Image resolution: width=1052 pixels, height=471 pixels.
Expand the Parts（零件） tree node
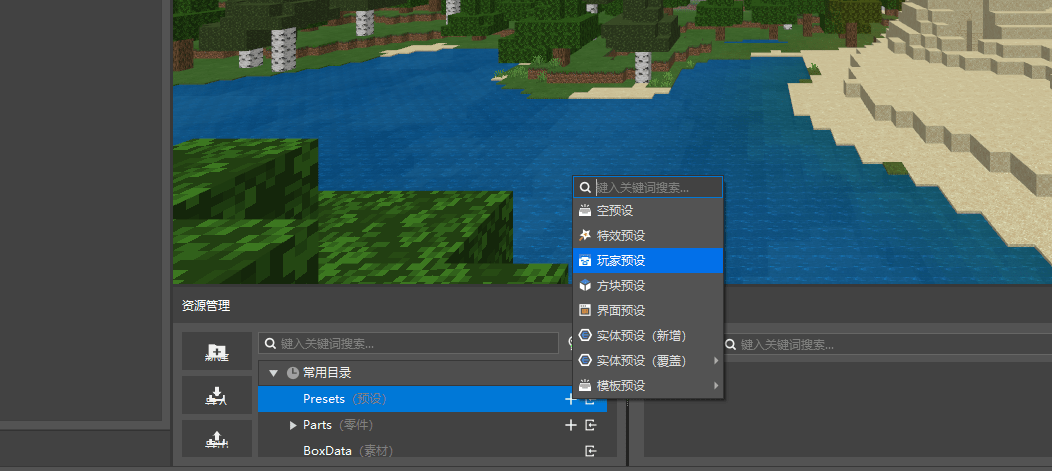(x=293, y=425)
